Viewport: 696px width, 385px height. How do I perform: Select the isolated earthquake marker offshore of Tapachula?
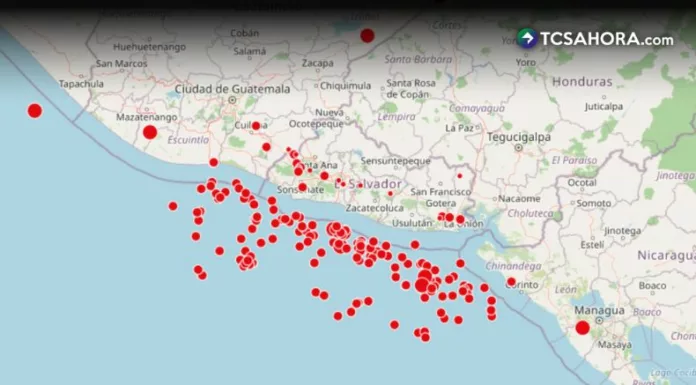[35, 111]
